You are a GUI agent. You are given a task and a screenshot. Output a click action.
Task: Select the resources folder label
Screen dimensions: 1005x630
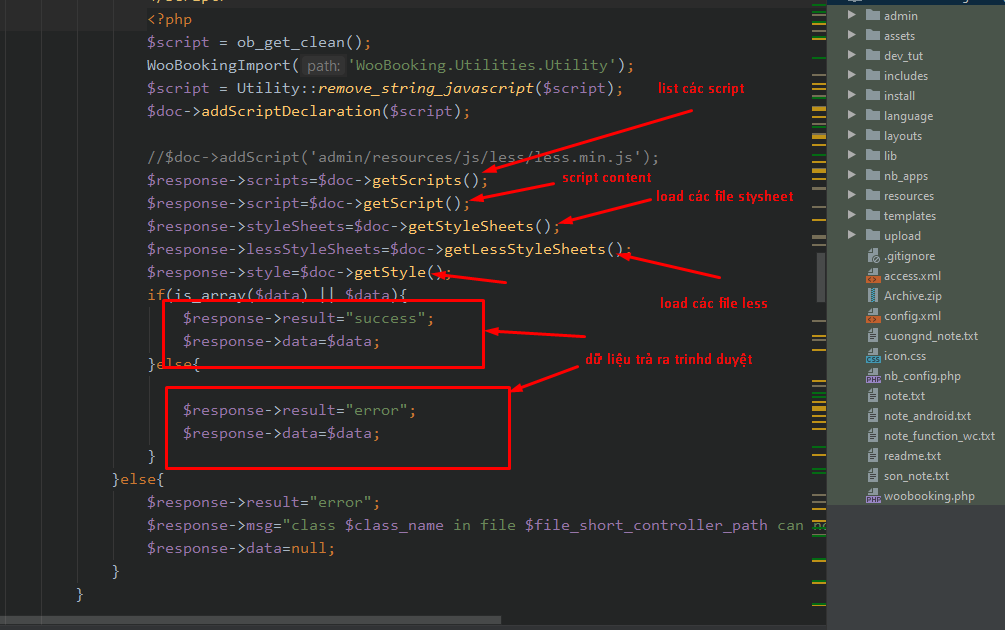(908, 196)
